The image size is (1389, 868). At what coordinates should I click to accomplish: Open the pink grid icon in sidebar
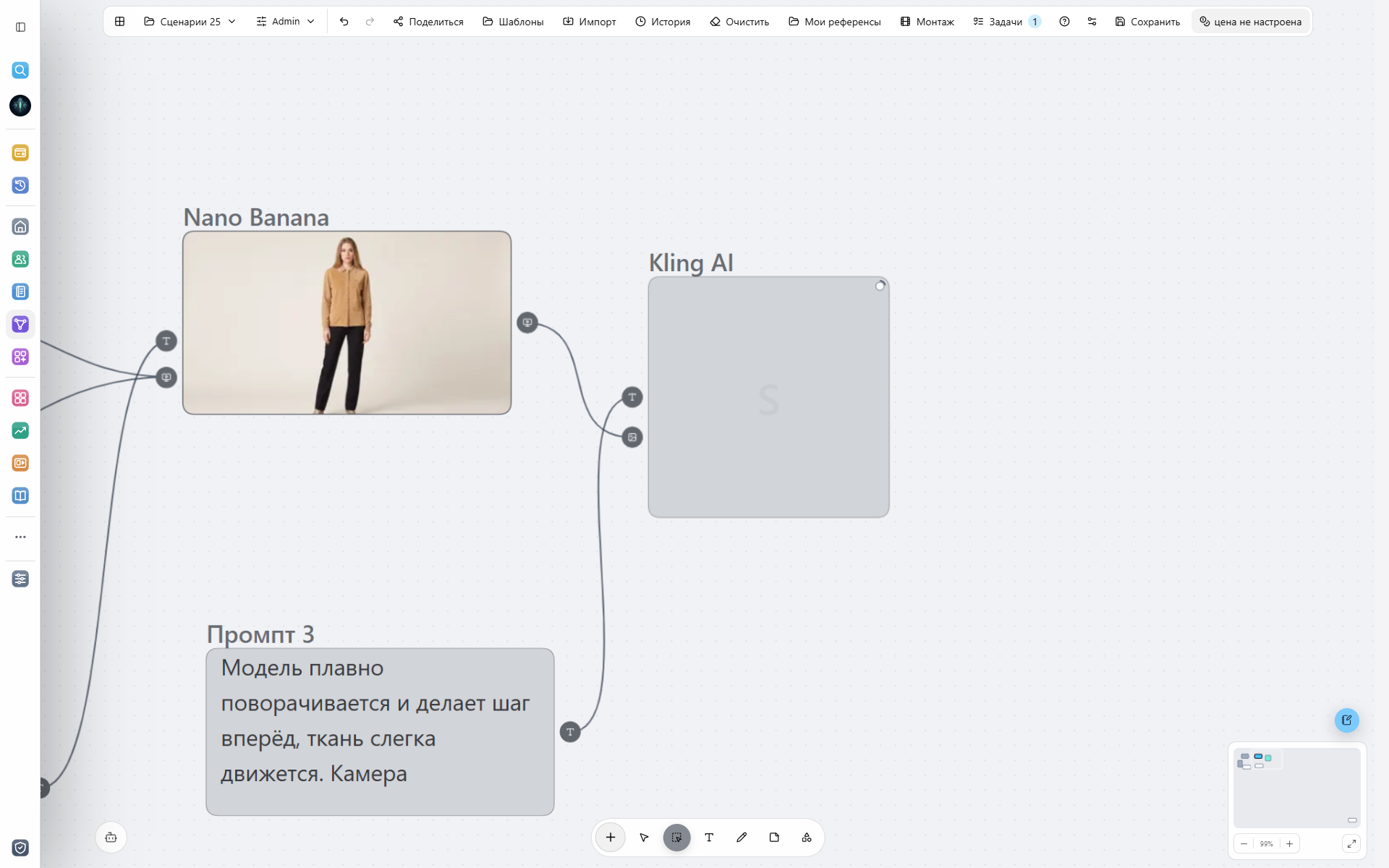(x=20, y=398)
